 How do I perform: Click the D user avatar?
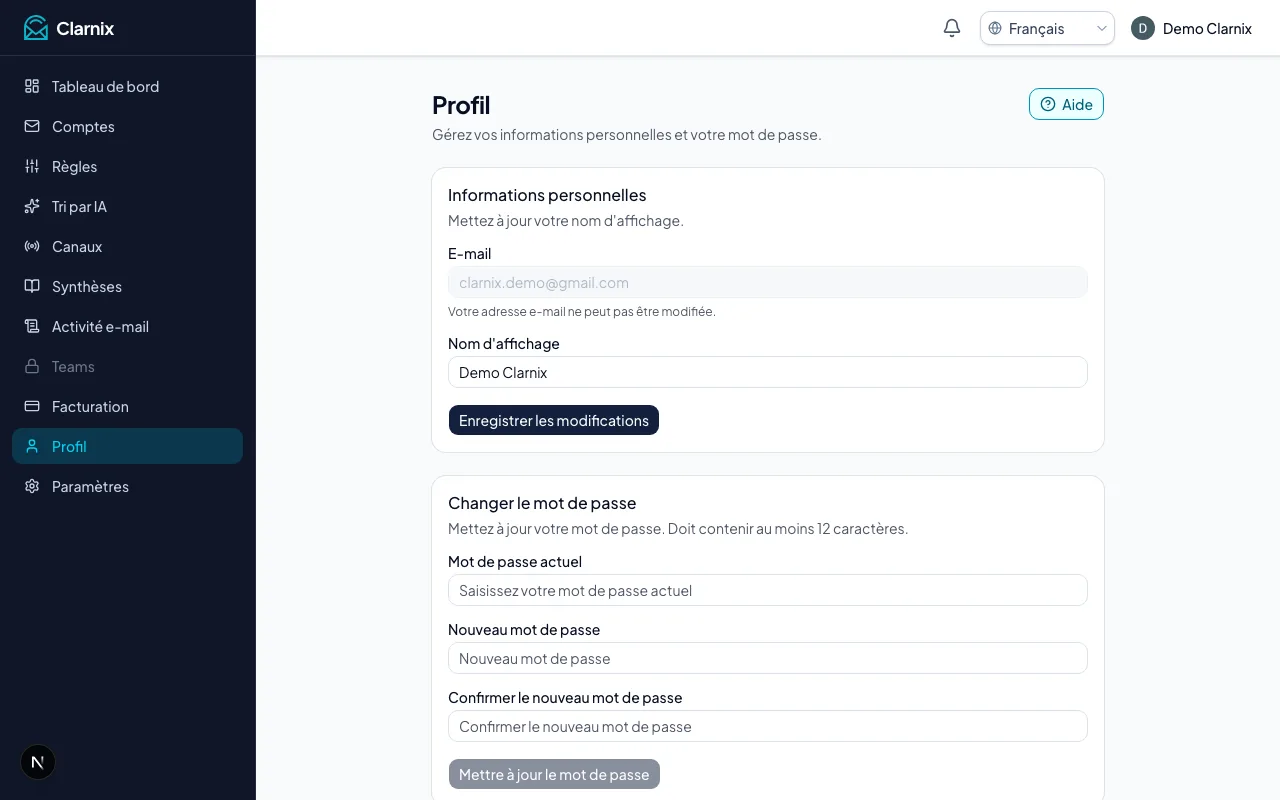(x=1143, y=28)
